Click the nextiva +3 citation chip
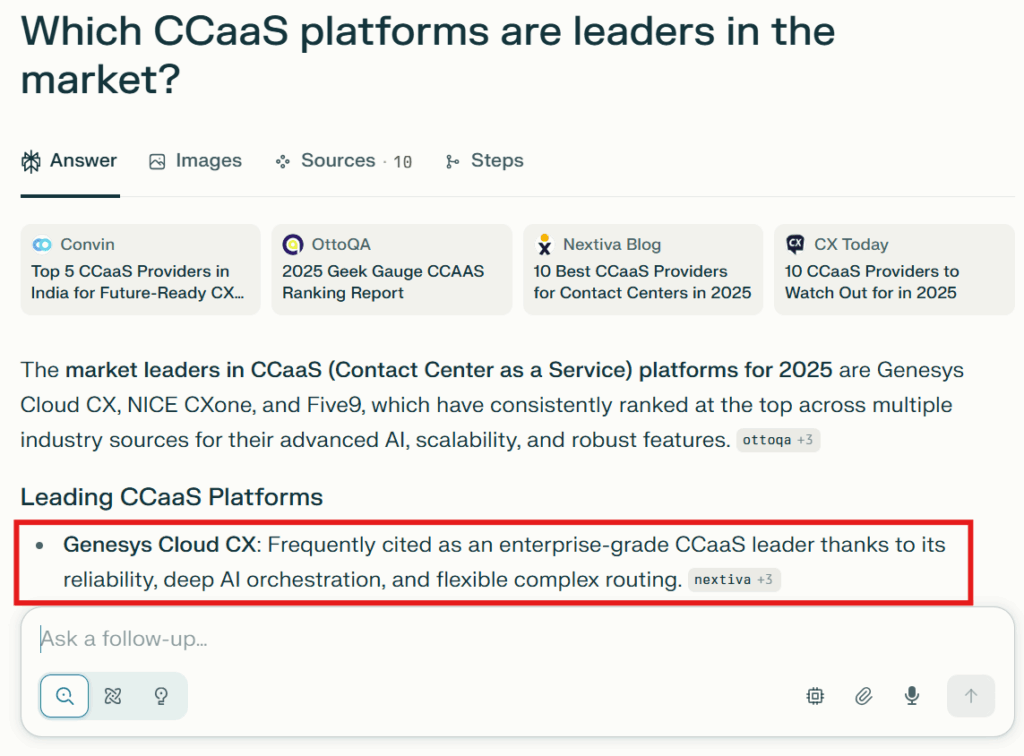Viewport: 1024px width, 756px height. 734,580
